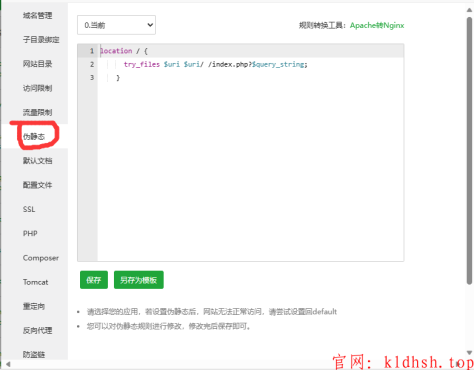Image resolution: width=474 pixels, height=370 pixels.
Task: Click the 'location / {' code line
Action: coord(124,51)
